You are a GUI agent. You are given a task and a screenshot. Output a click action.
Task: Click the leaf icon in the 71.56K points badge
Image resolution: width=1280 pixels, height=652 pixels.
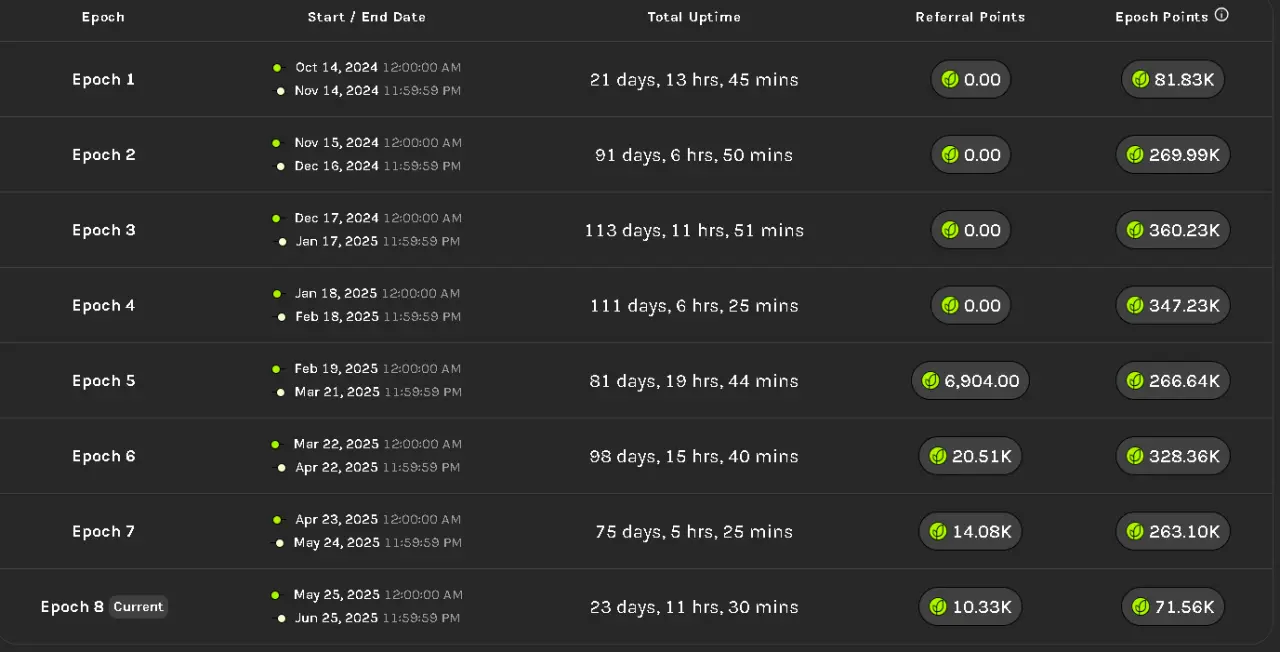tap(1141, 607)
